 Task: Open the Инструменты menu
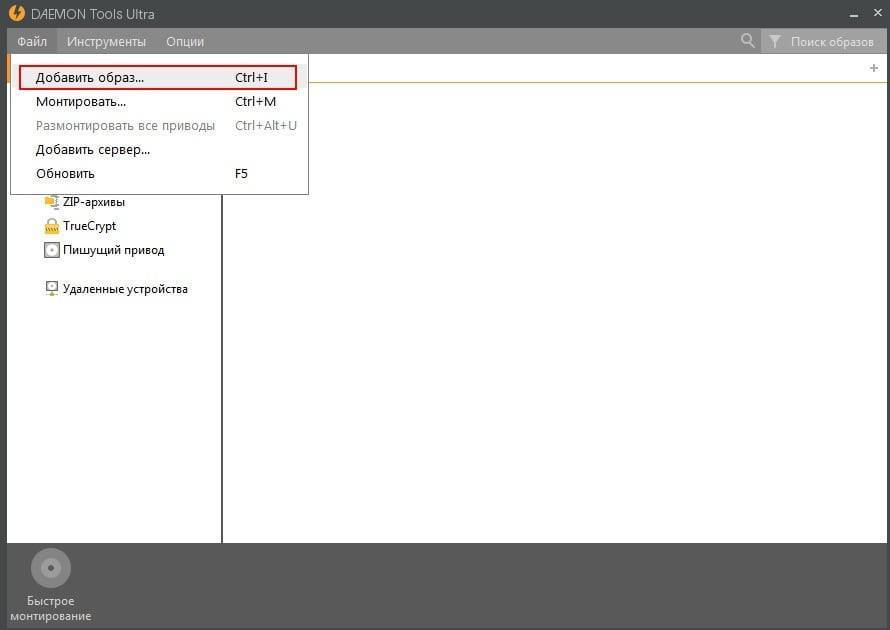pyautogui.click(x=106, y=41)
